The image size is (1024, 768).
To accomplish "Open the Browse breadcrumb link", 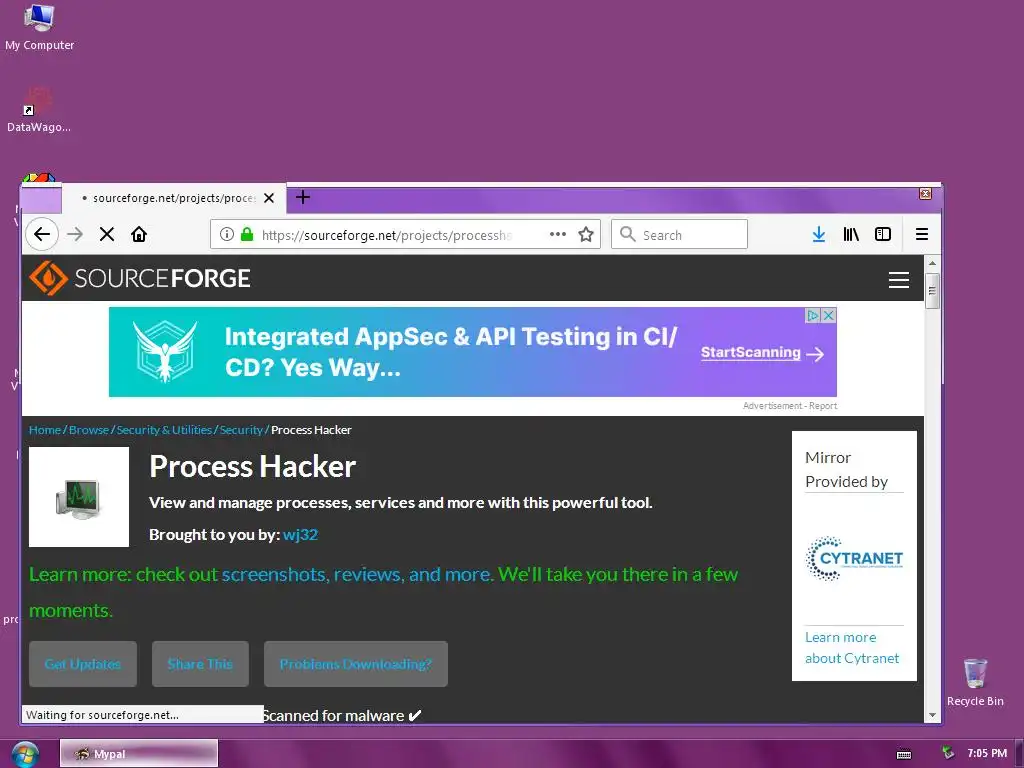I will click(x=89, y=430).
